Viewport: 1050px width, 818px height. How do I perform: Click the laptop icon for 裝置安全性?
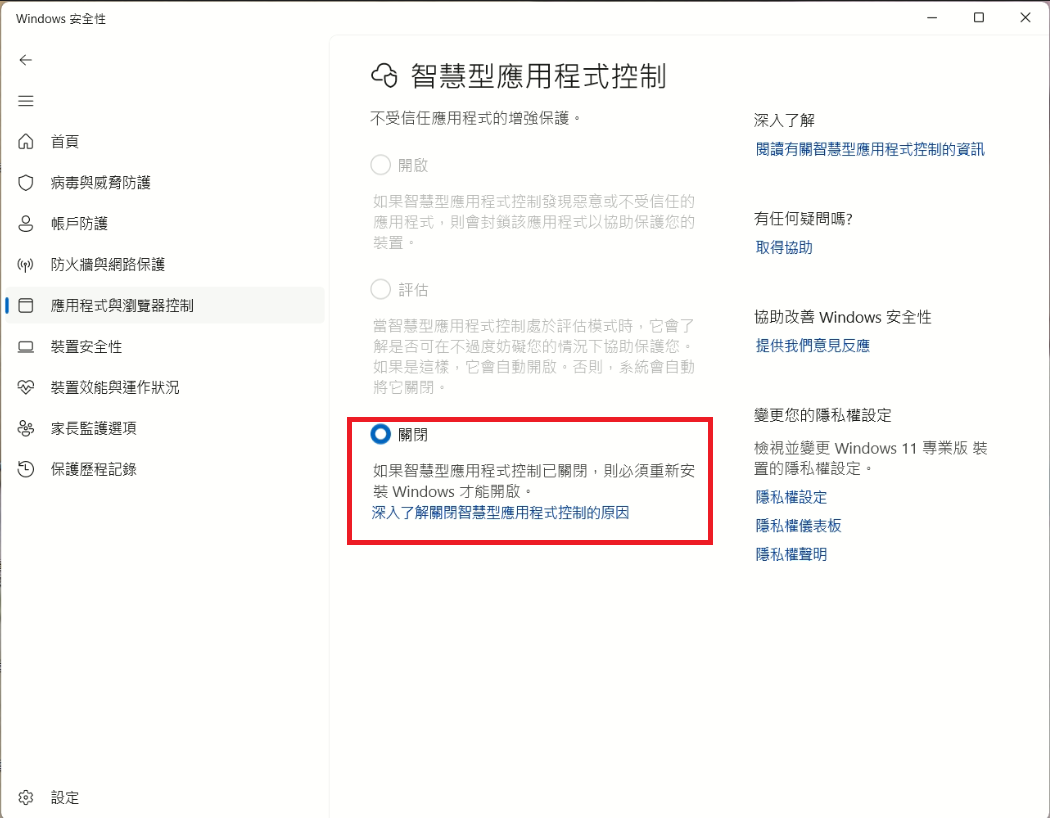(x=26, y=347)
